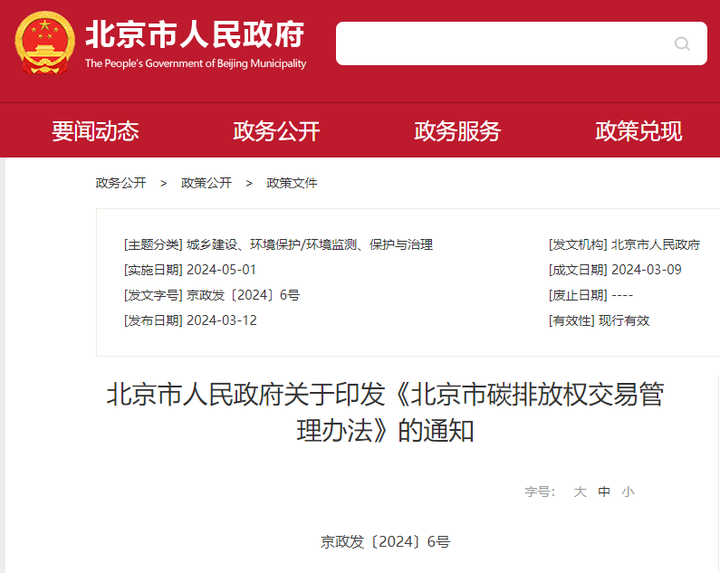The image size is (720, 573).
Task: Click the validity status 现行有效
Action: point(624,320)
